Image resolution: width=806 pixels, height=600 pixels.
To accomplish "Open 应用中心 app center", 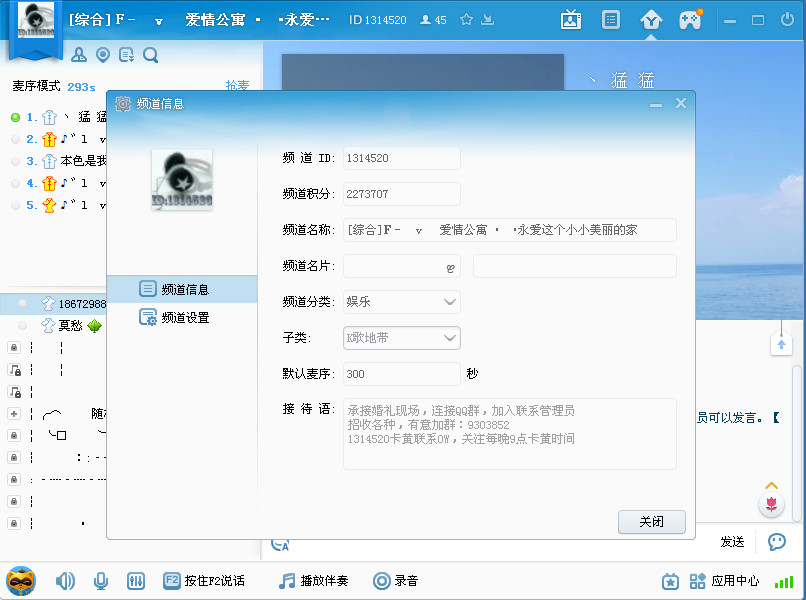I will tap(724, 581).
